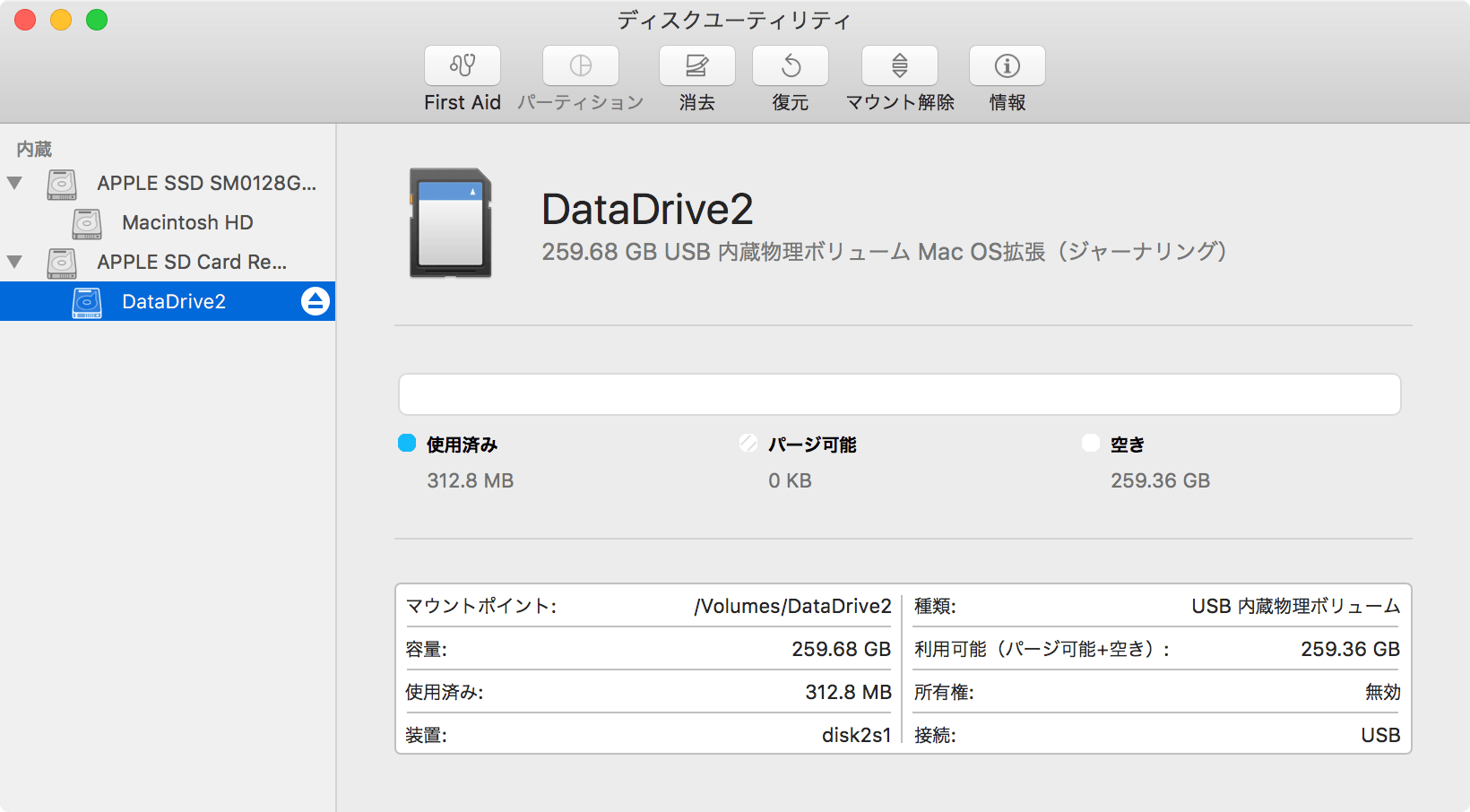Click the 復元 label under the toolbar
This screenshot has height=812, width=1470.
click(791, 102)
